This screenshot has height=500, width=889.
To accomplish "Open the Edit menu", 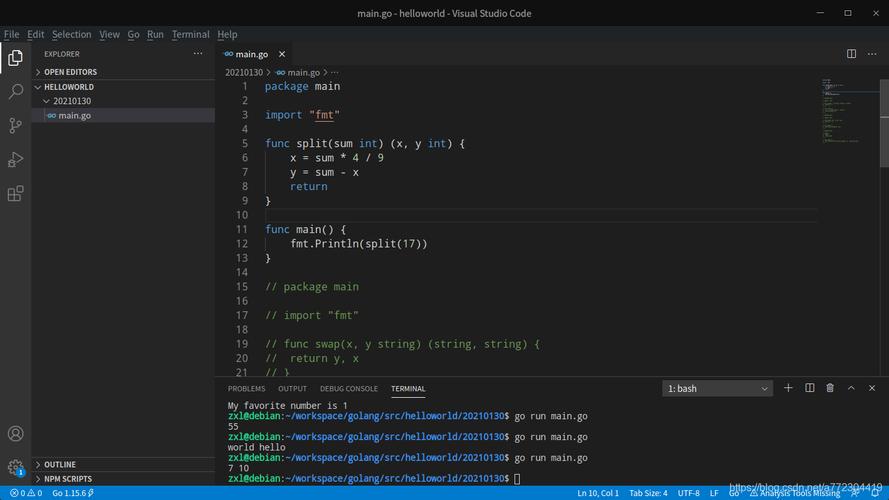I will coord(35,35).
